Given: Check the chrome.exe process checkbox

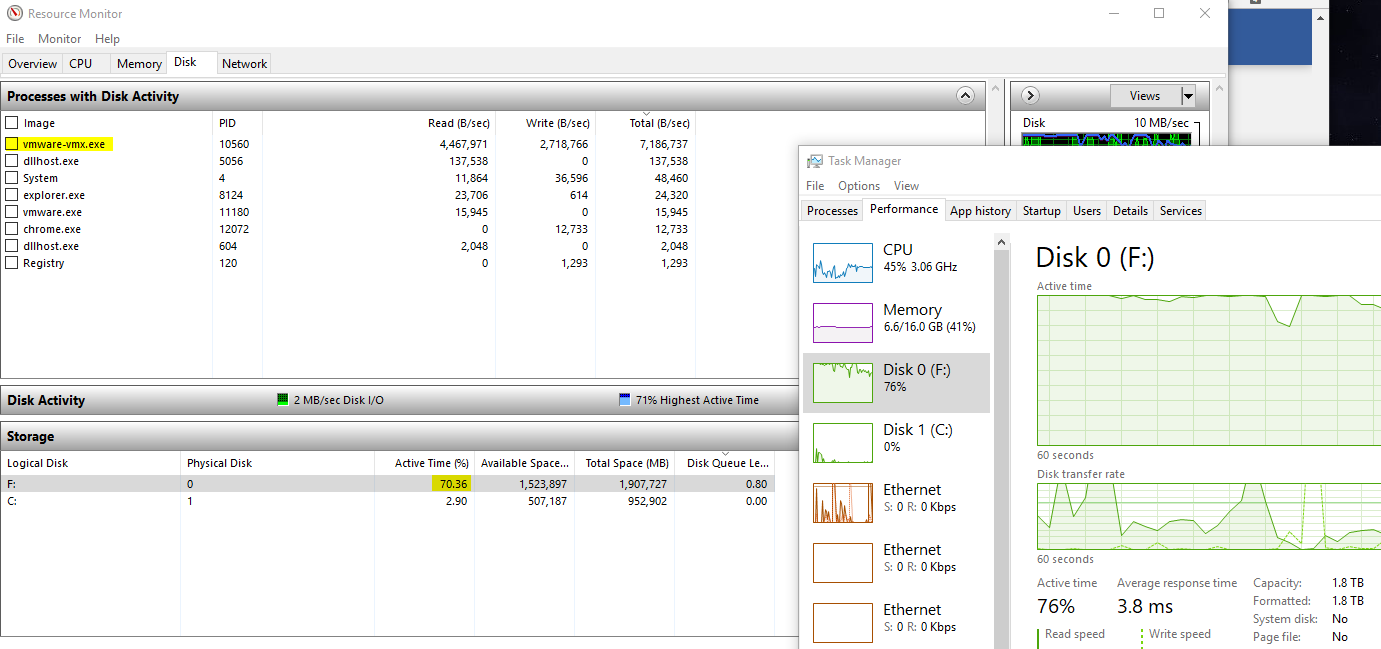Looking at the screenshot, I should (12, 229).
